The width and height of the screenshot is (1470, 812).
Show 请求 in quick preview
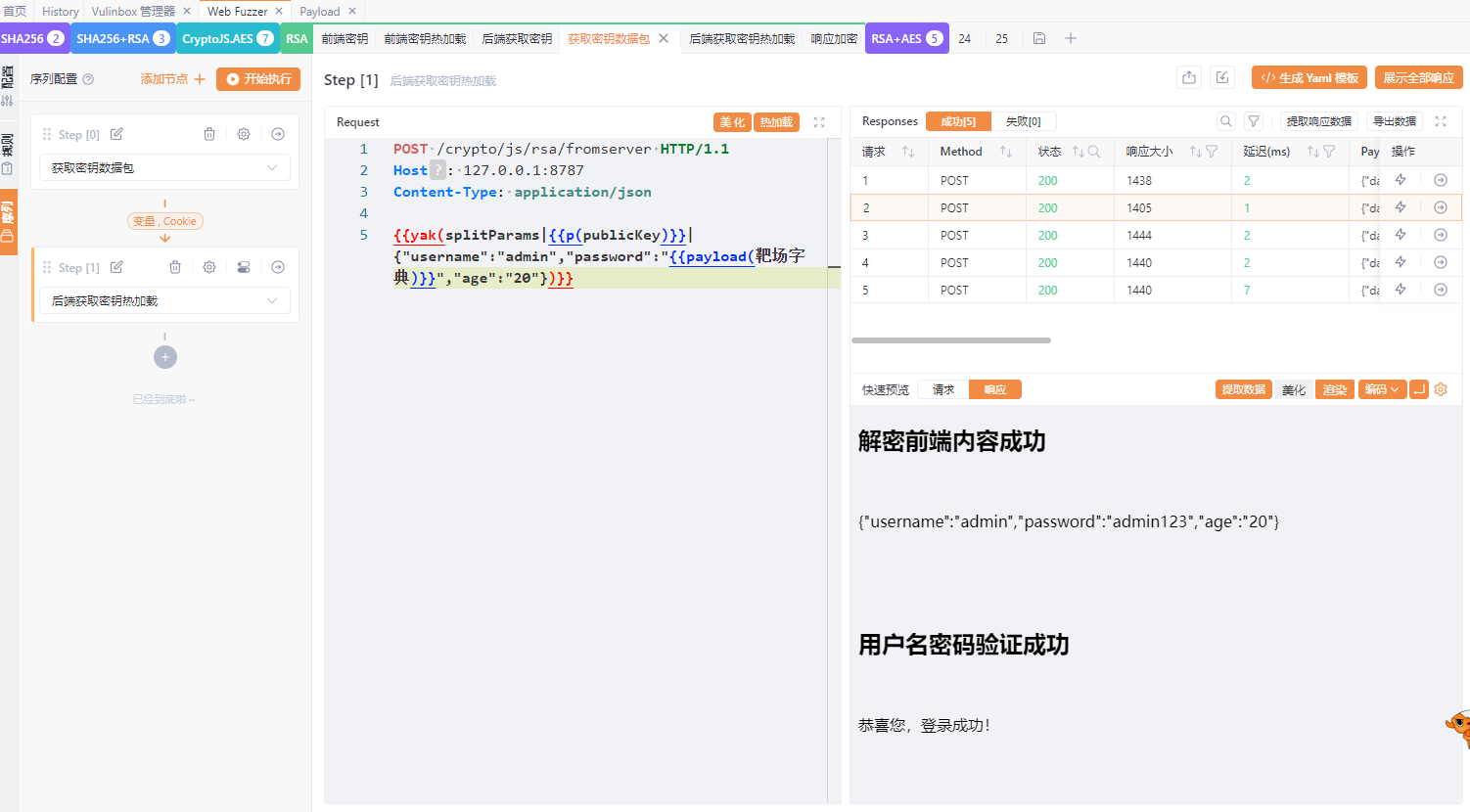(943, 389)
